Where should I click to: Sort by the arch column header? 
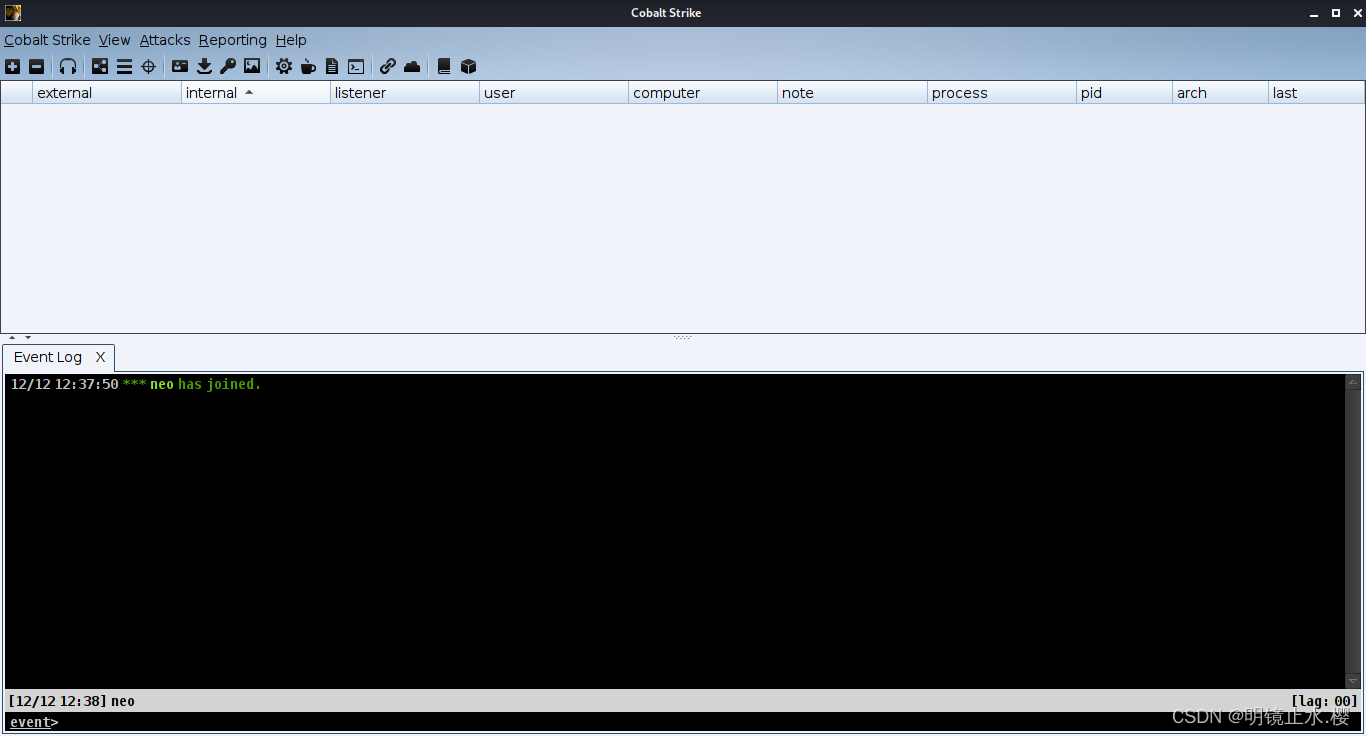[1220, 93]
